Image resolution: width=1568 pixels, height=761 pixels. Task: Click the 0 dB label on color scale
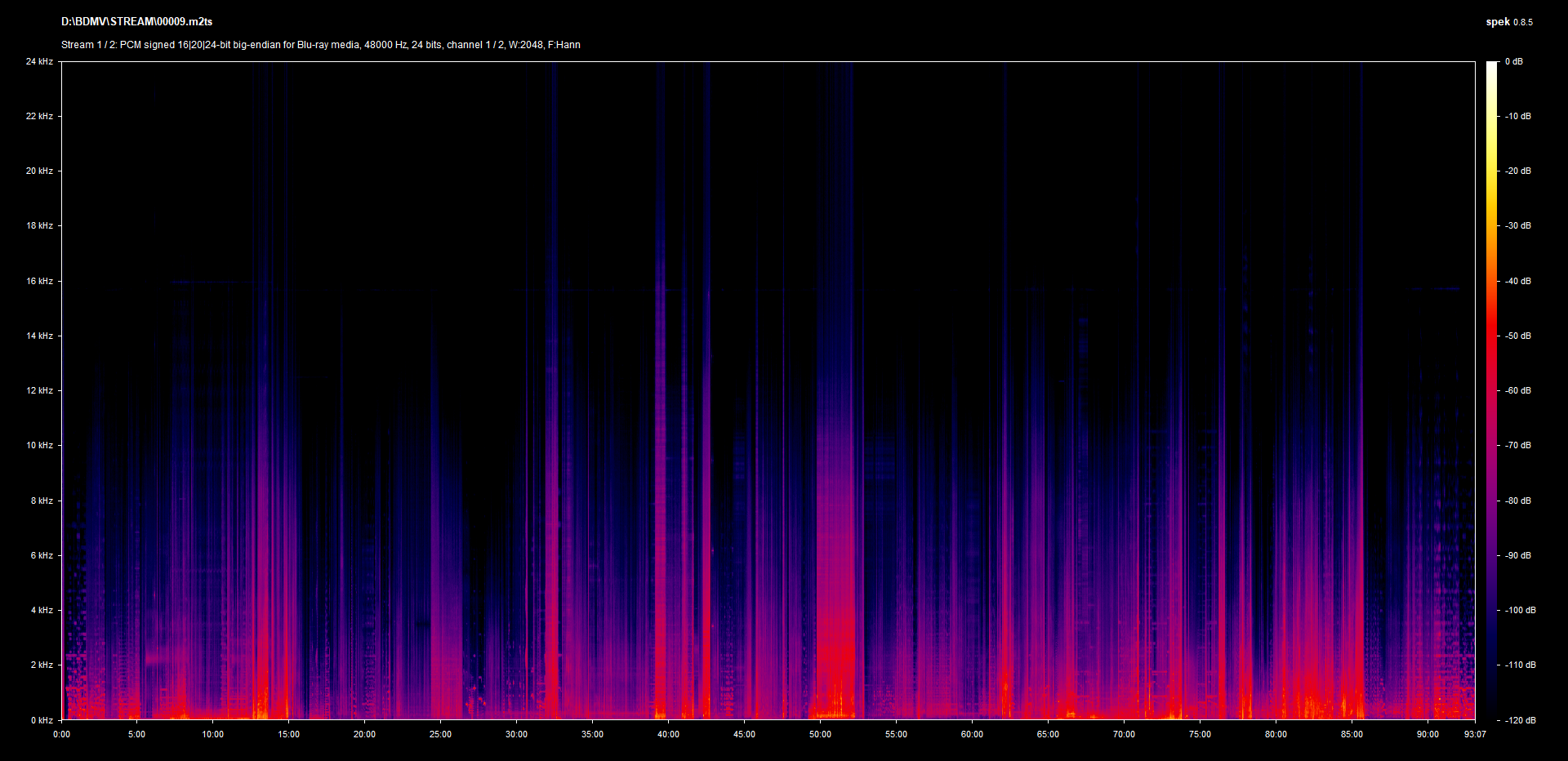tap(1513, 61)
